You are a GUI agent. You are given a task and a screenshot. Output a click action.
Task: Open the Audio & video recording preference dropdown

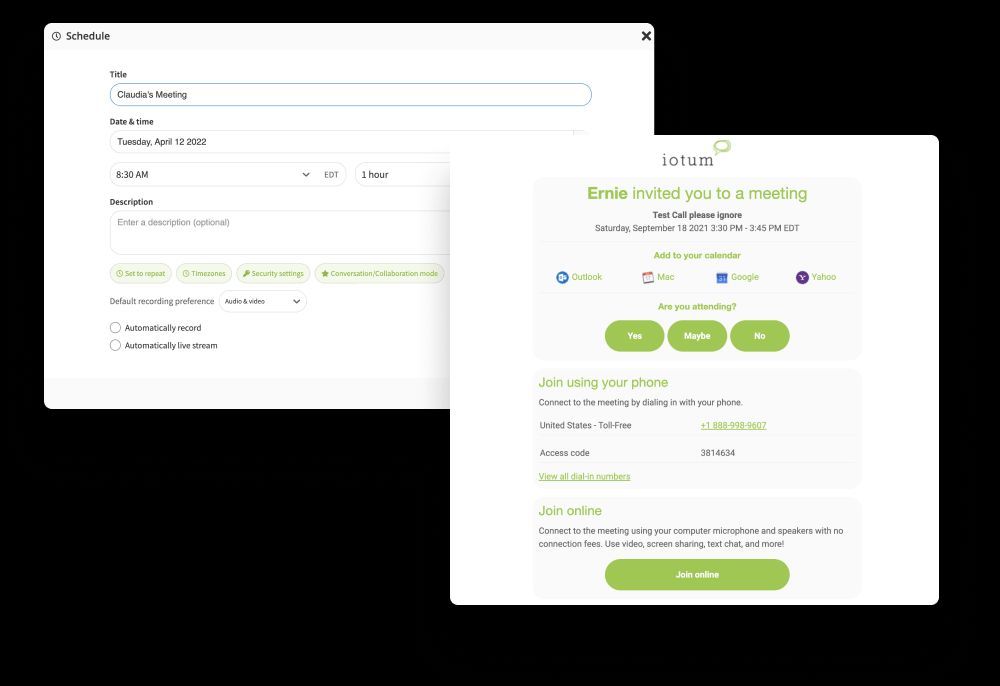coord(262,301)
